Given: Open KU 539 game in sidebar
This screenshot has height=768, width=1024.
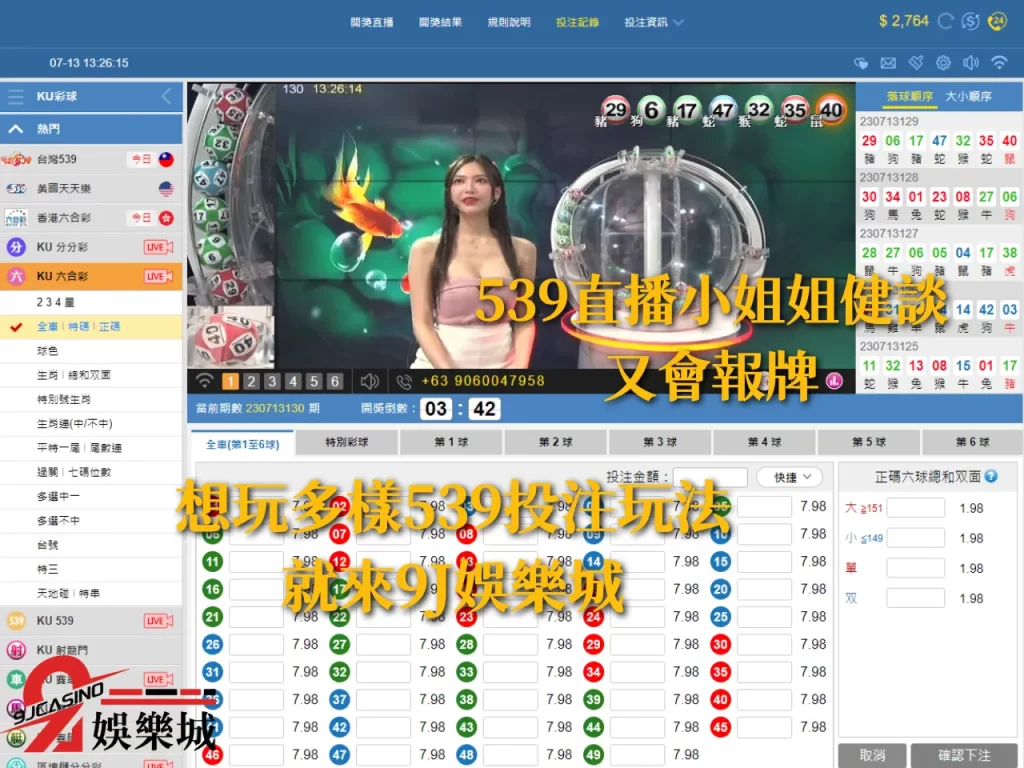Looking at the screenshot, I should click(x=91, y=620).
